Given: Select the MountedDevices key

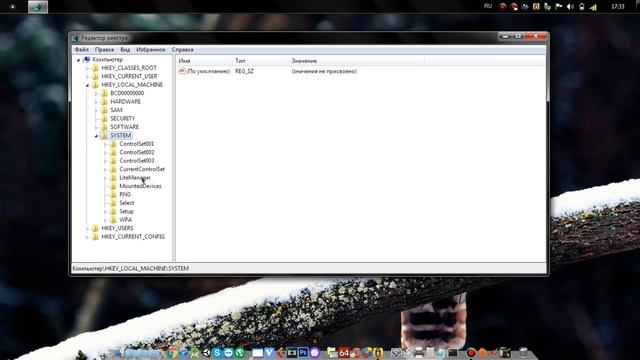Looking at the screenshot, I should coord(140,186).
